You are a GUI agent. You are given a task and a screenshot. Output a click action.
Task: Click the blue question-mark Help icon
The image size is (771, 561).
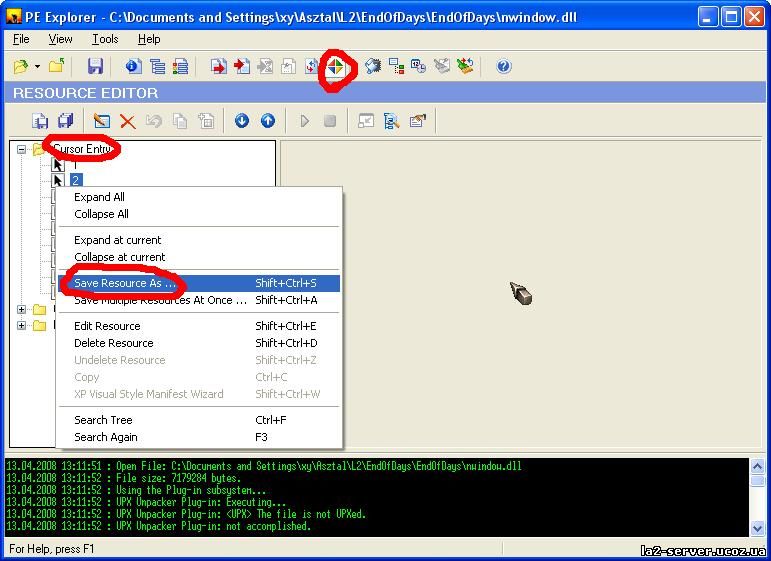(x=504, y=66)
